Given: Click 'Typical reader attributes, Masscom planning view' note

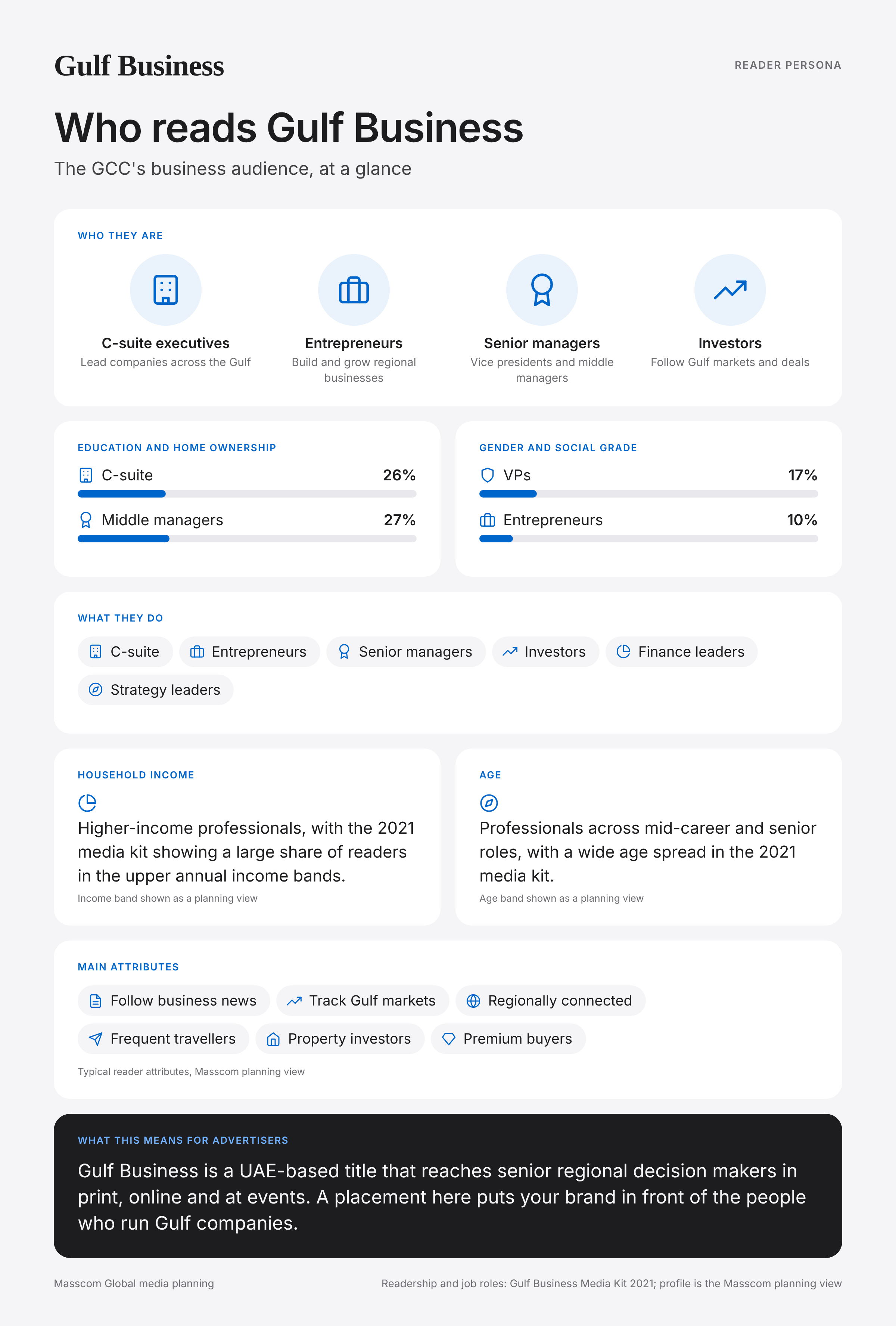Looking at the screenshot, I should [191, 1072].
